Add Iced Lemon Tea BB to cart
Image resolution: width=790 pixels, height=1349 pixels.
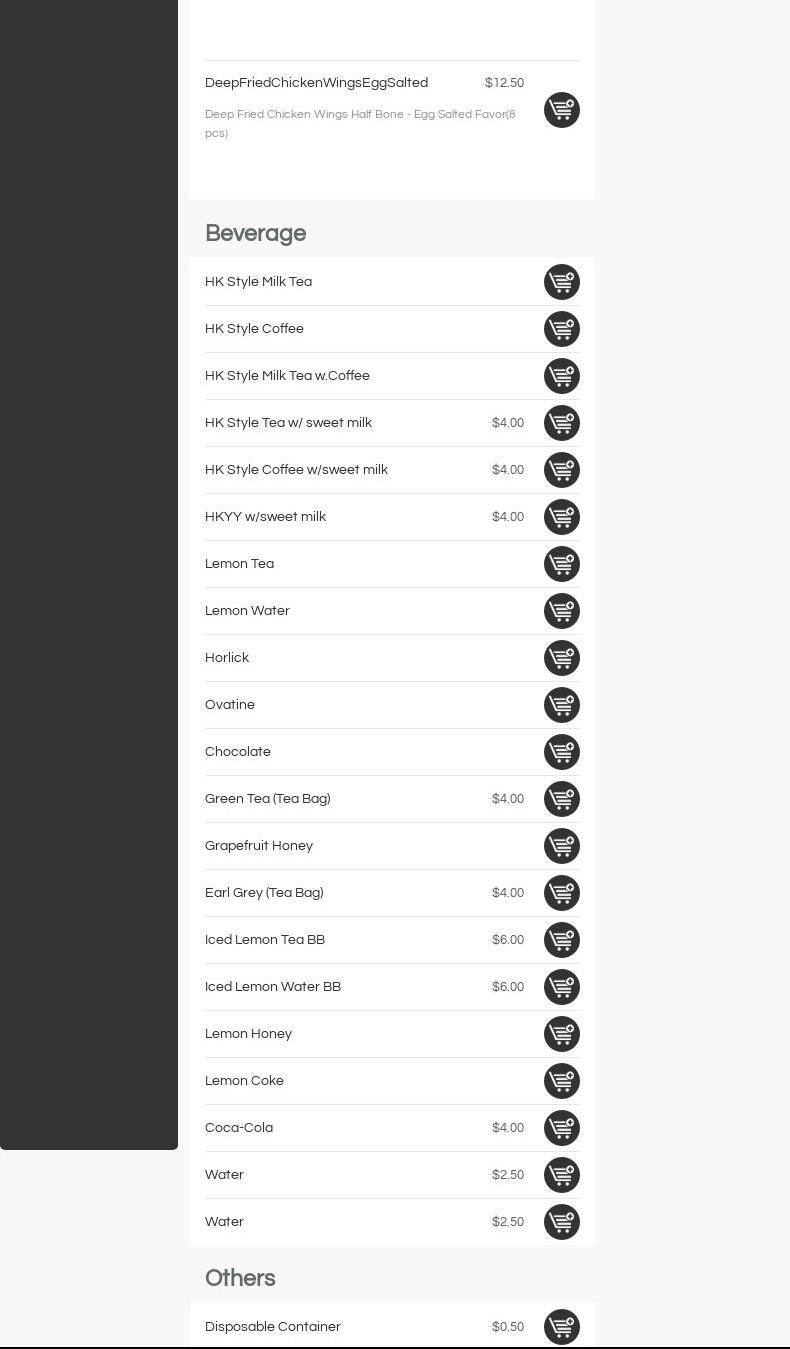click(x=561, y=940)
